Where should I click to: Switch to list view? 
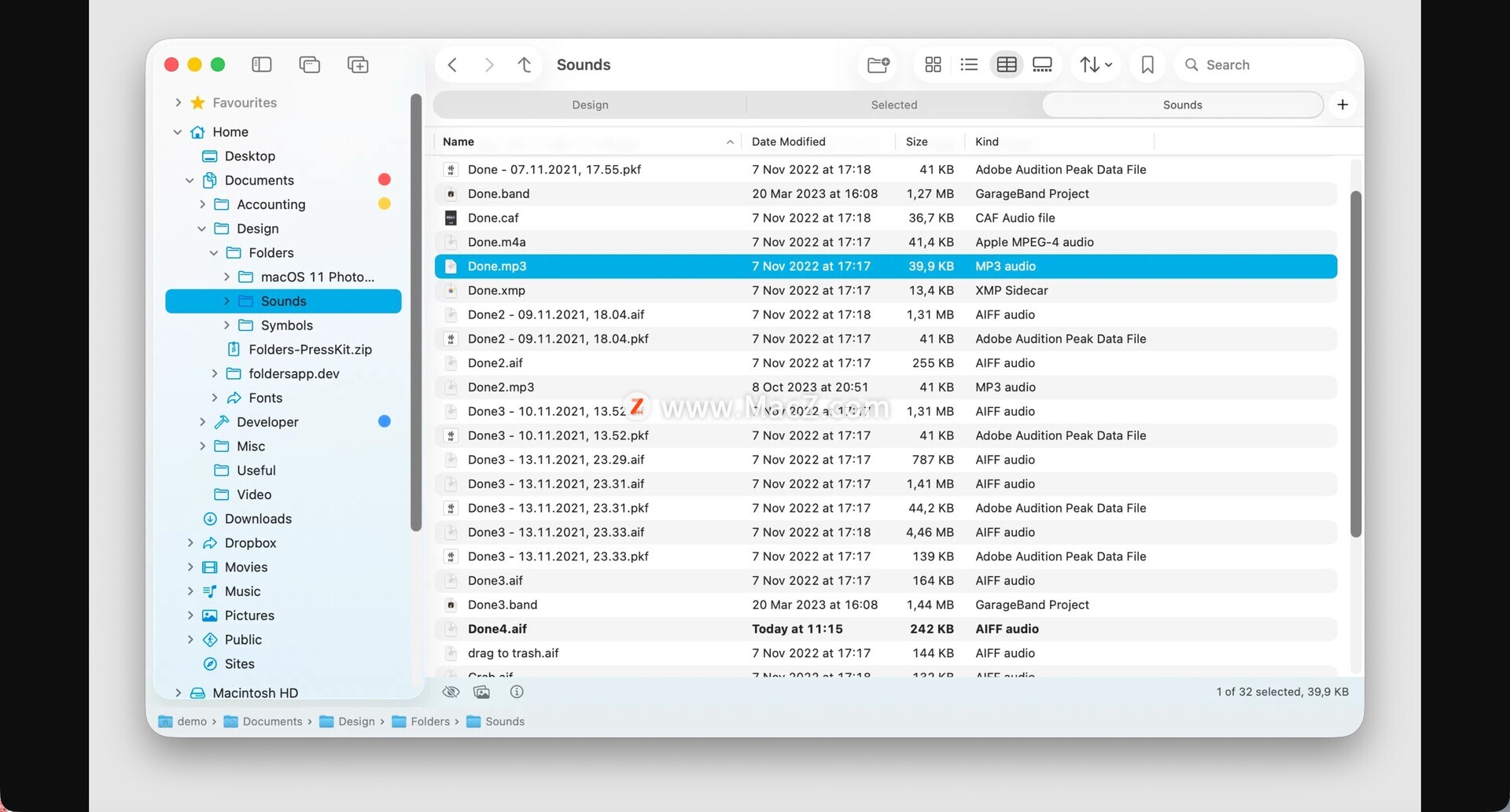pos(969,64)
